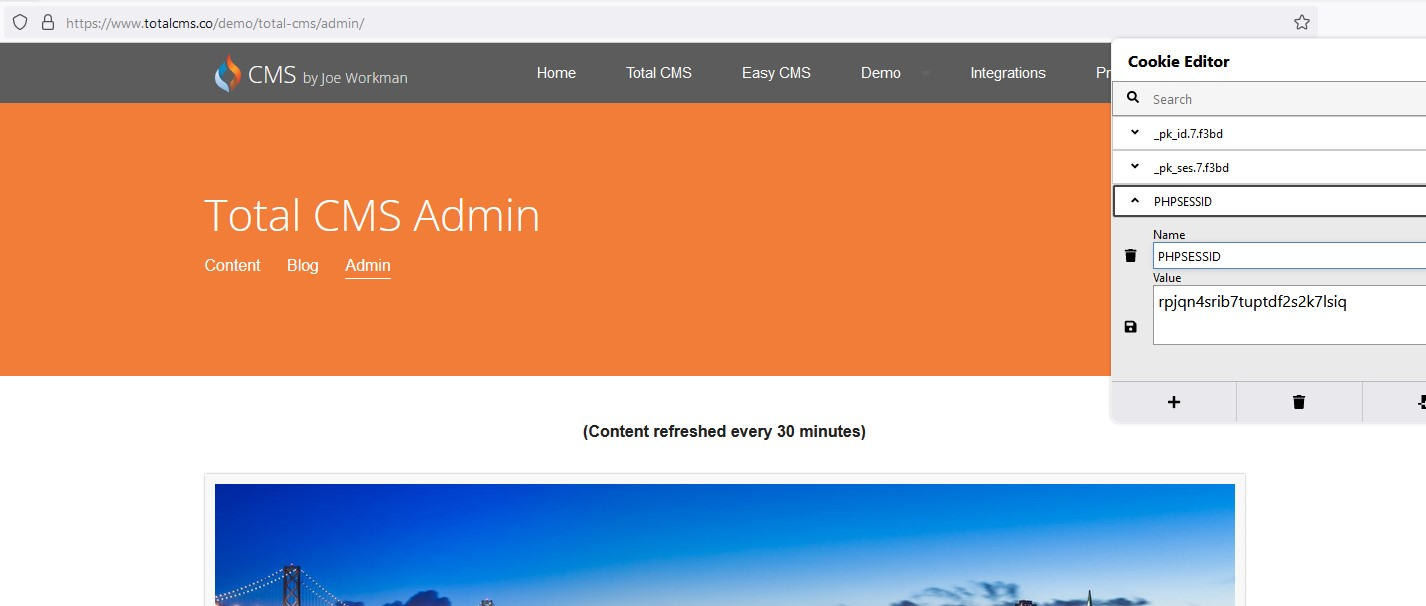The image size is (1426, 606).
Task: Click the 'Total CMS Admin' heading
Action: pos(372,215)
